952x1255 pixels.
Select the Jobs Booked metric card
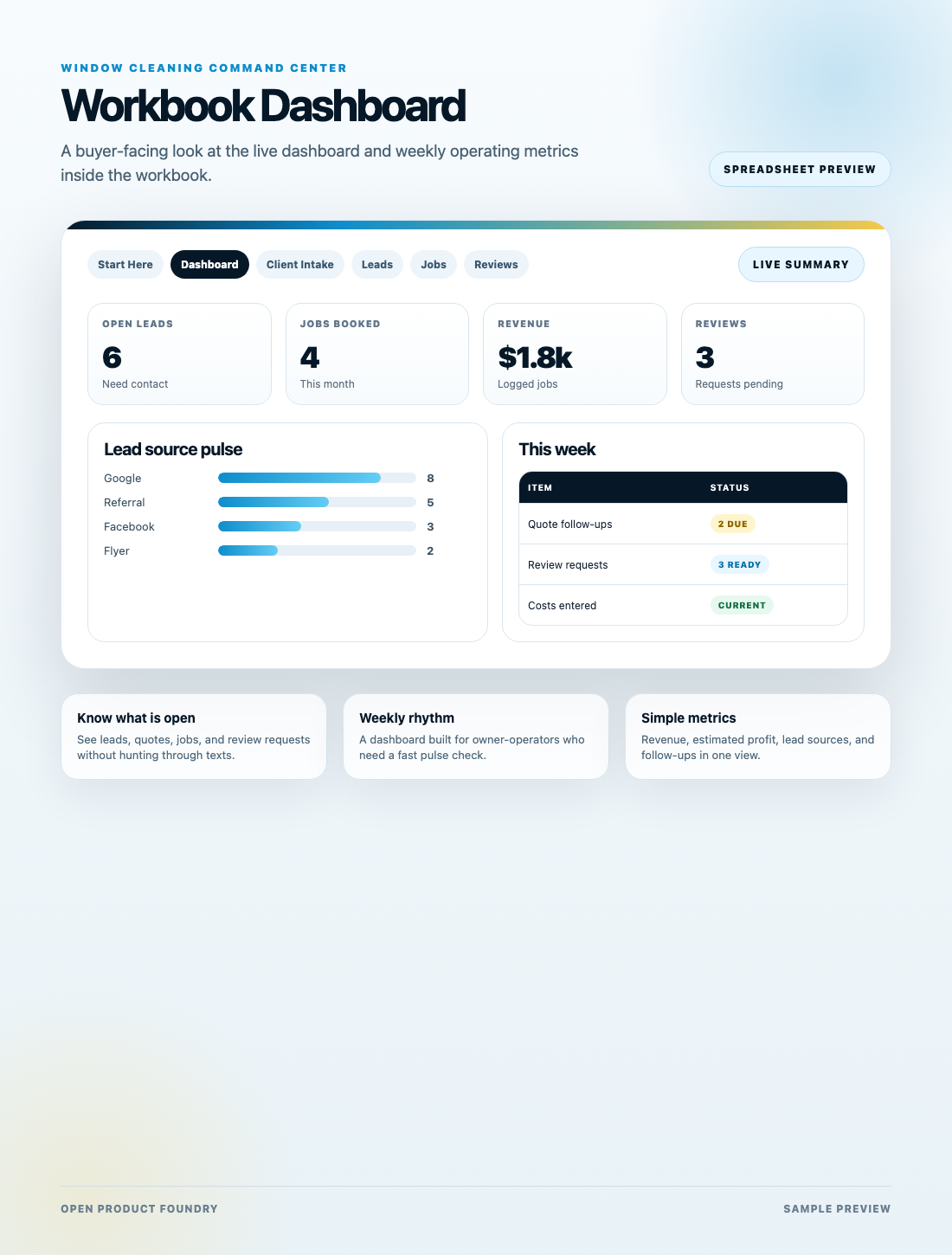click(377, 354)
